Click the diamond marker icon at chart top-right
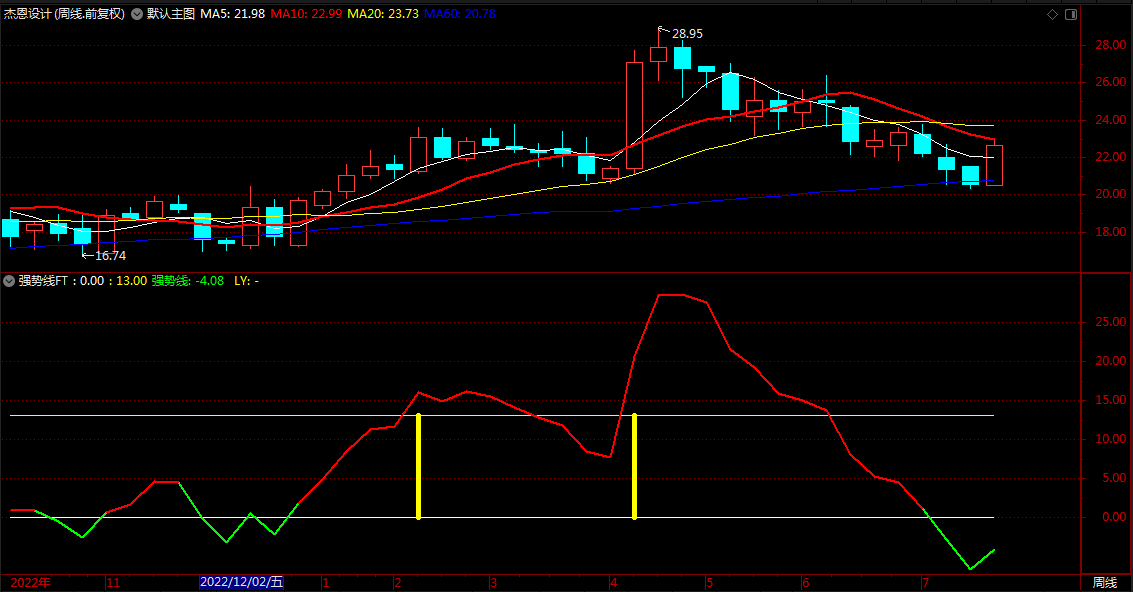This screenshot has height=592, width=1133. (x=1052, y=14)
